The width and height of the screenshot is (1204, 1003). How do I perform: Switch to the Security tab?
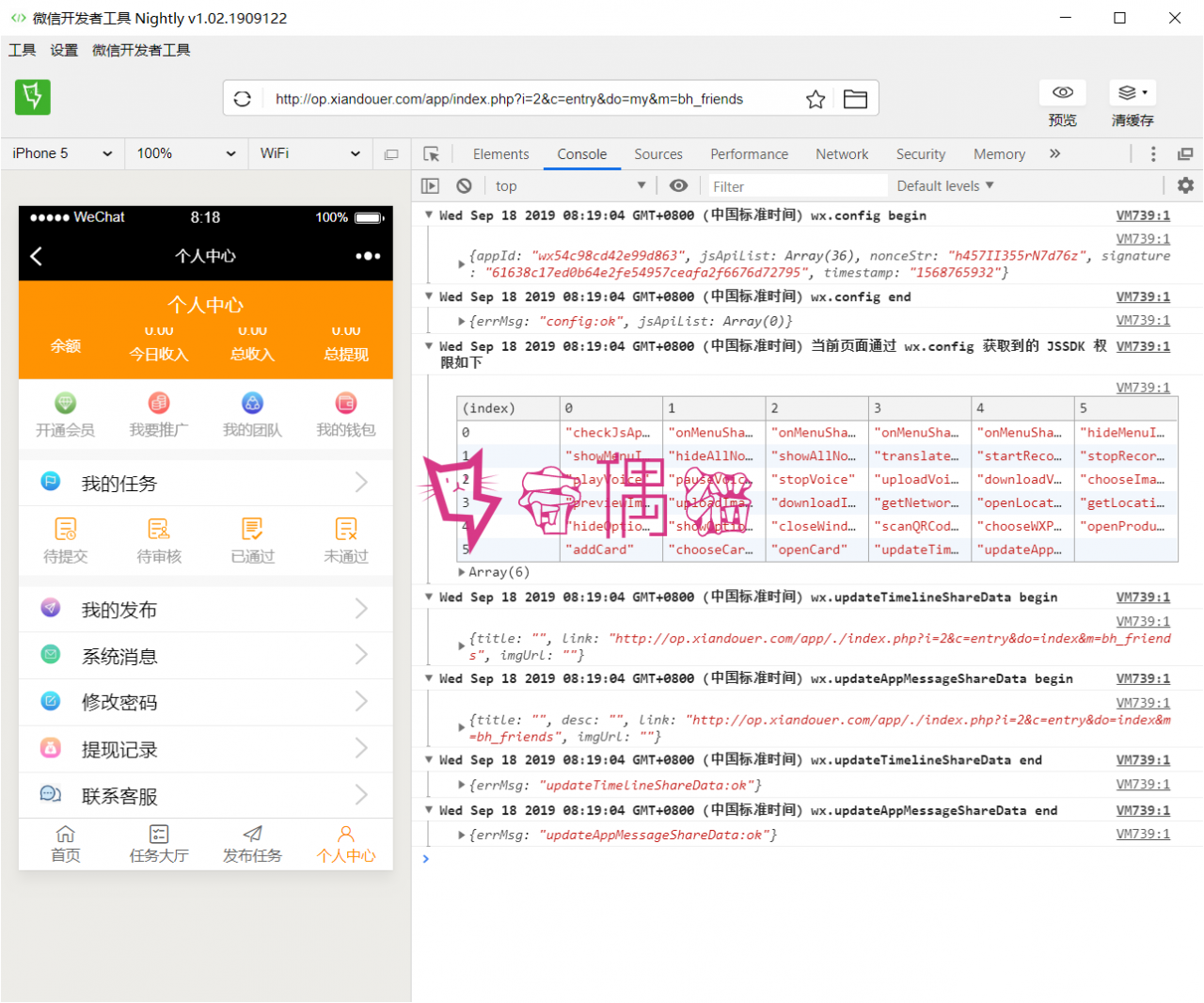tap(920, 154)
